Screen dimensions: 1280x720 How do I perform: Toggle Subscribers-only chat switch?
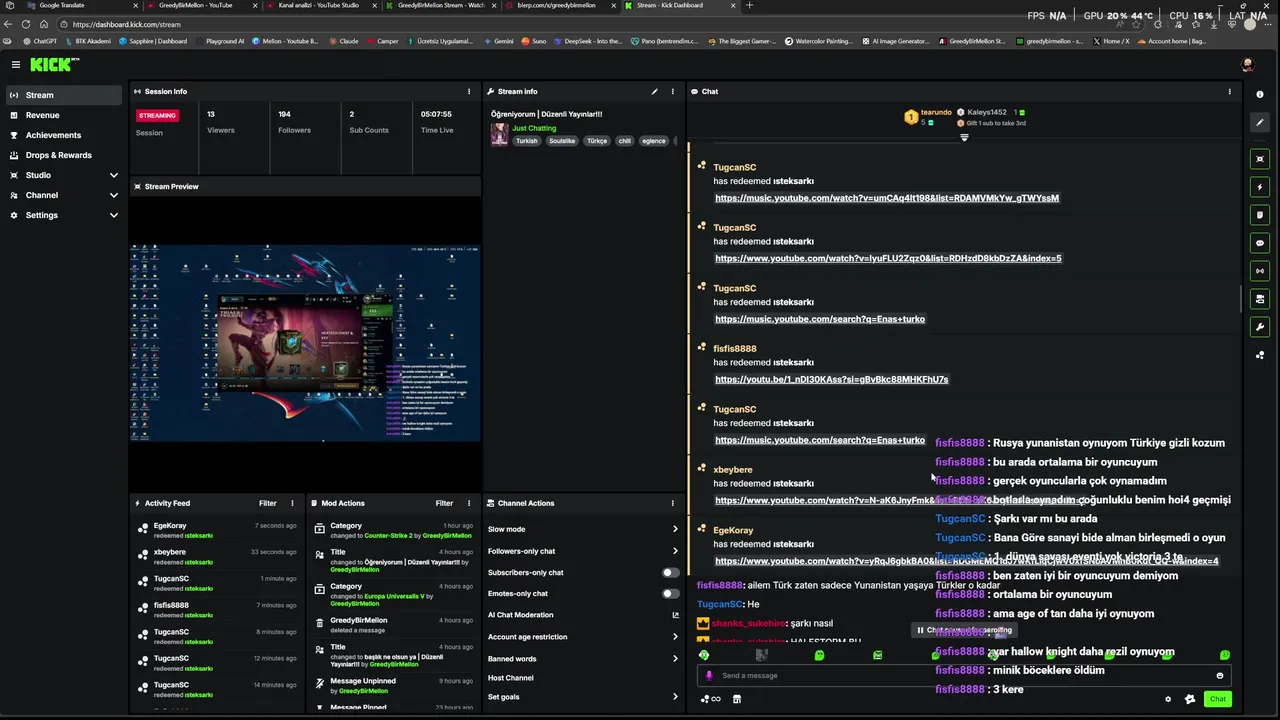point(670,572)
